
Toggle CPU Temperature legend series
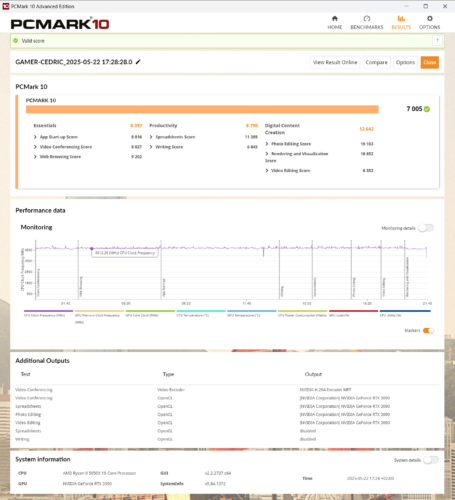201,313
